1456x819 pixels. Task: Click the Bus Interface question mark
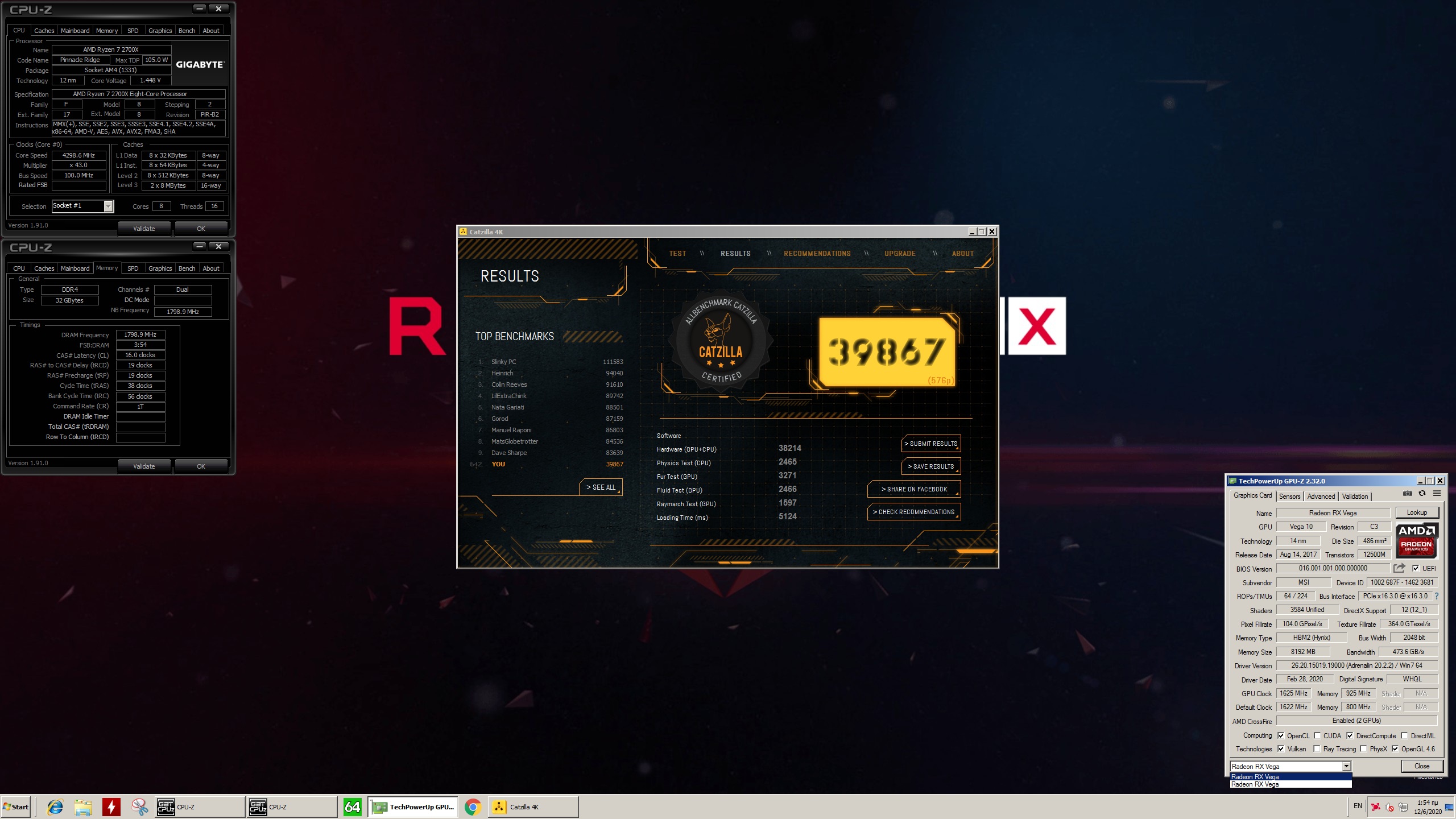(x=1437, y=596)
